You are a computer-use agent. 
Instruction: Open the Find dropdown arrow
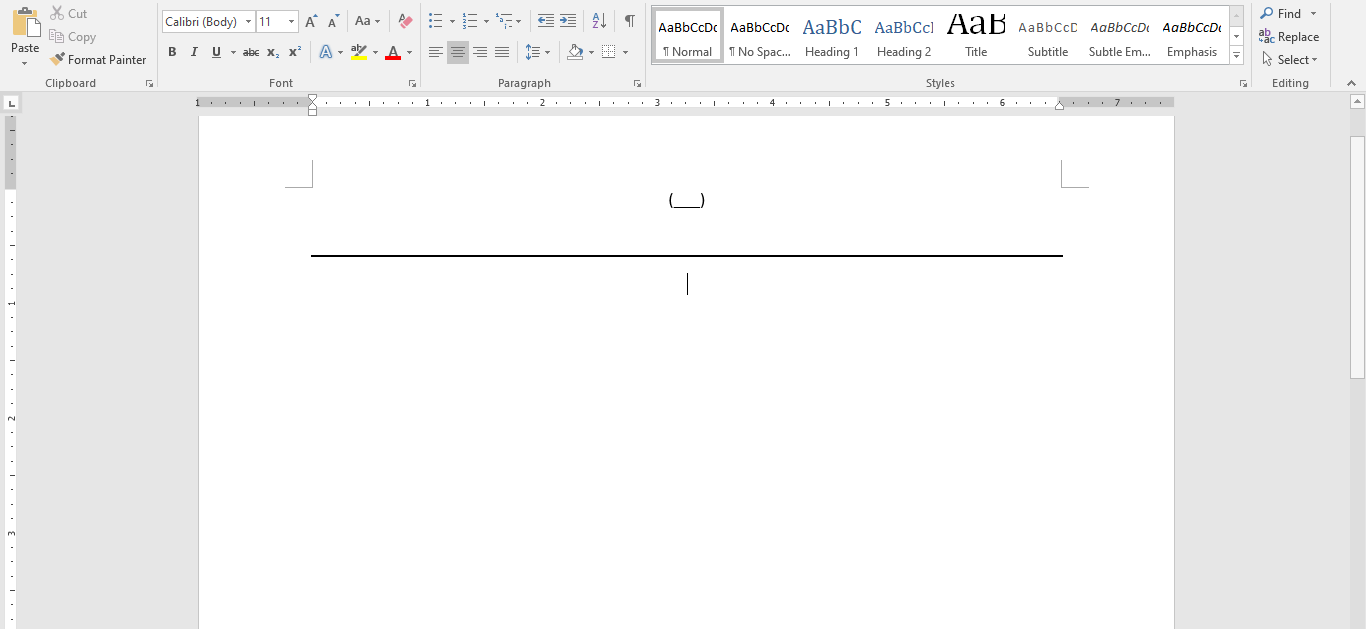click(1313, 14)
